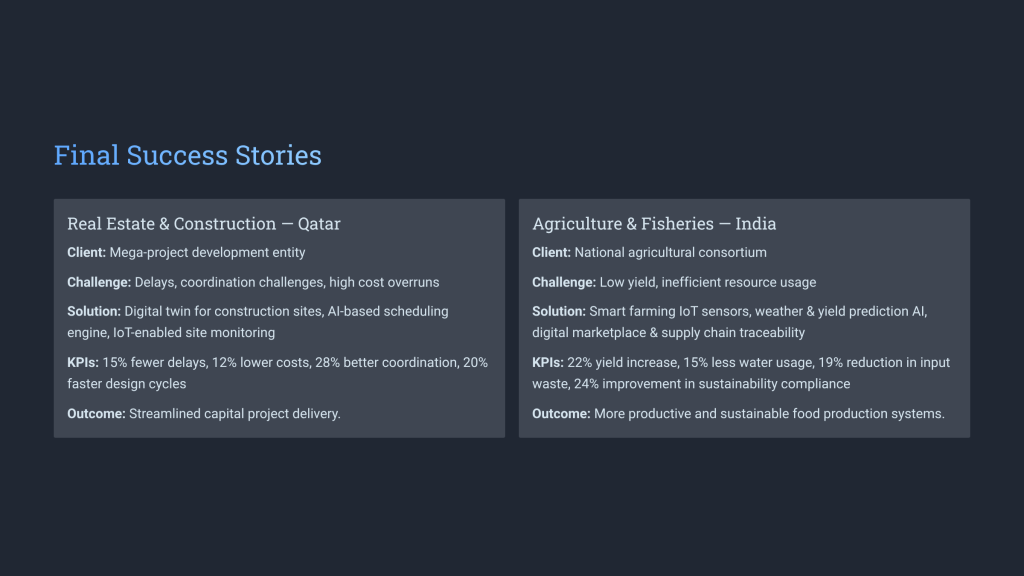Select the Agriculture & Fisheries — India title
This screenshot has width=1024, height=576.
654,224
